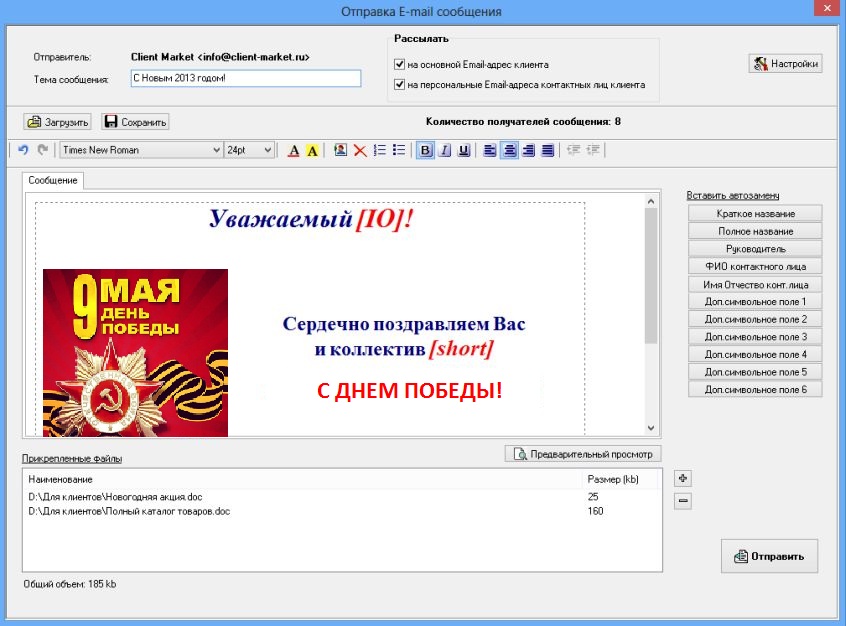The image size is (846, 626).
Task: Insert Доп.символьное поле 5
Action: [x=755, y=372]
